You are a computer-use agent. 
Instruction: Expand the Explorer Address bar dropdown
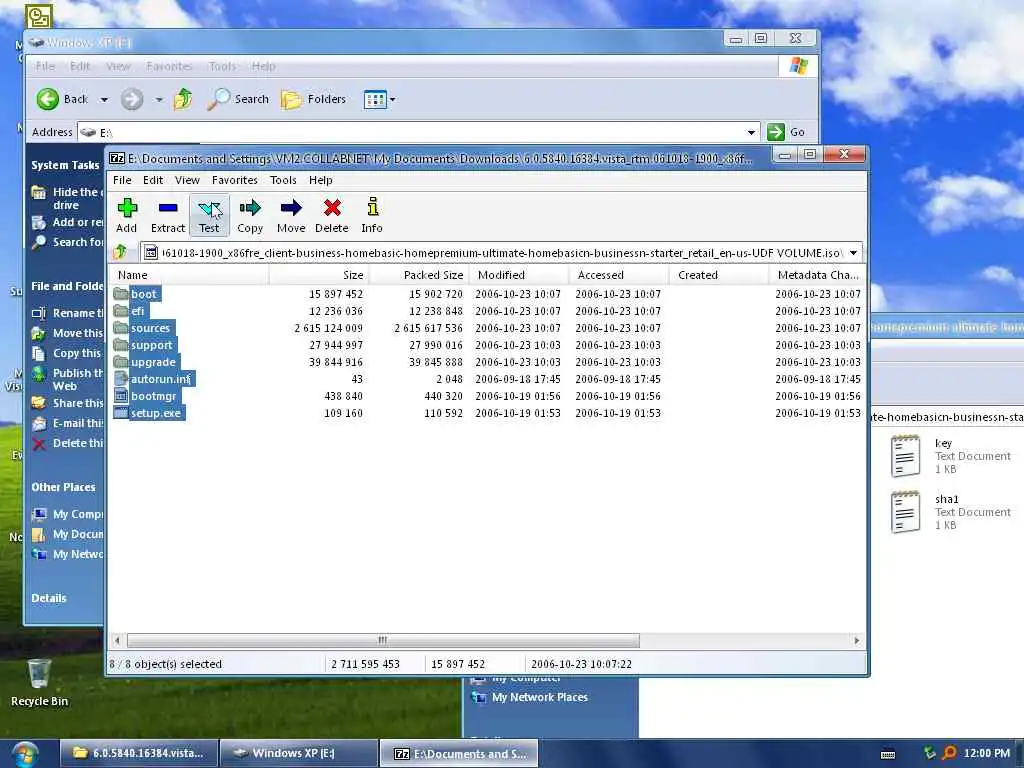(x=752, y=132)
